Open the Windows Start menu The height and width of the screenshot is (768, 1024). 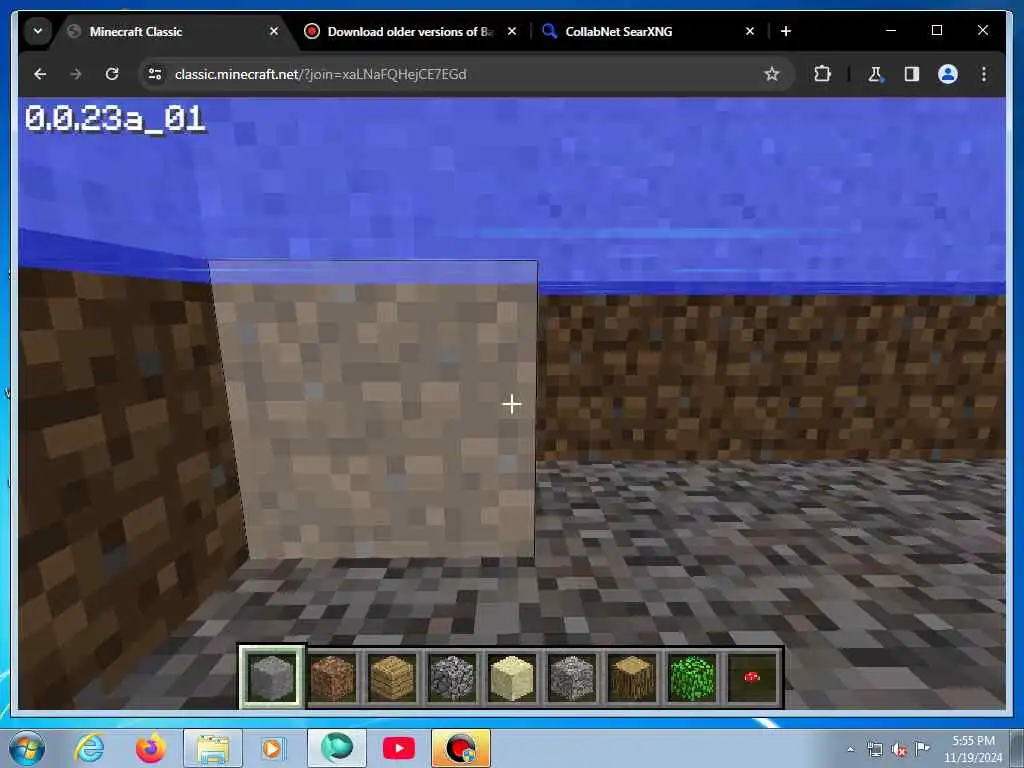(27, 748)
